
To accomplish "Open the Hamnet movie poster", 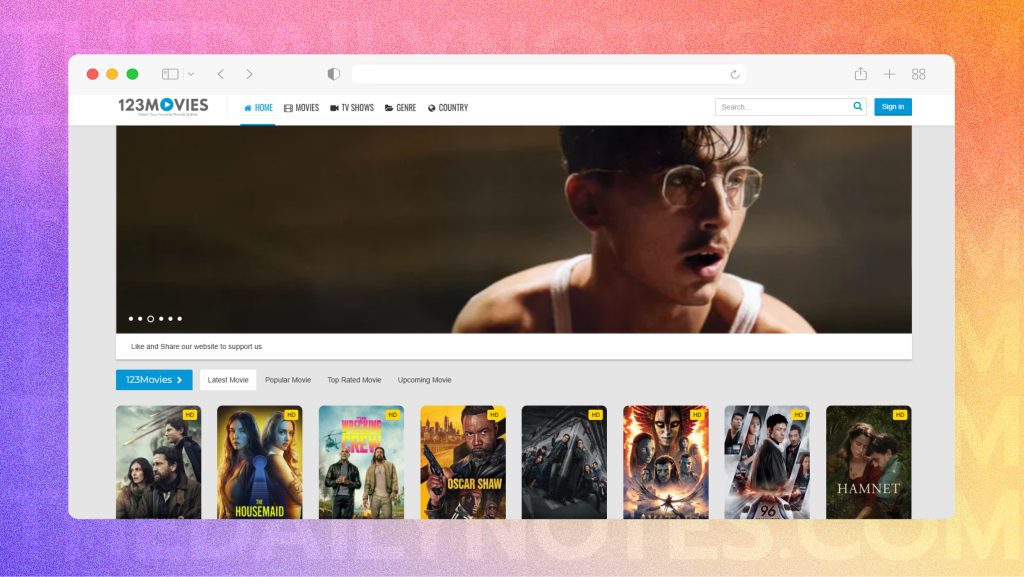I will tap(868, 461).
